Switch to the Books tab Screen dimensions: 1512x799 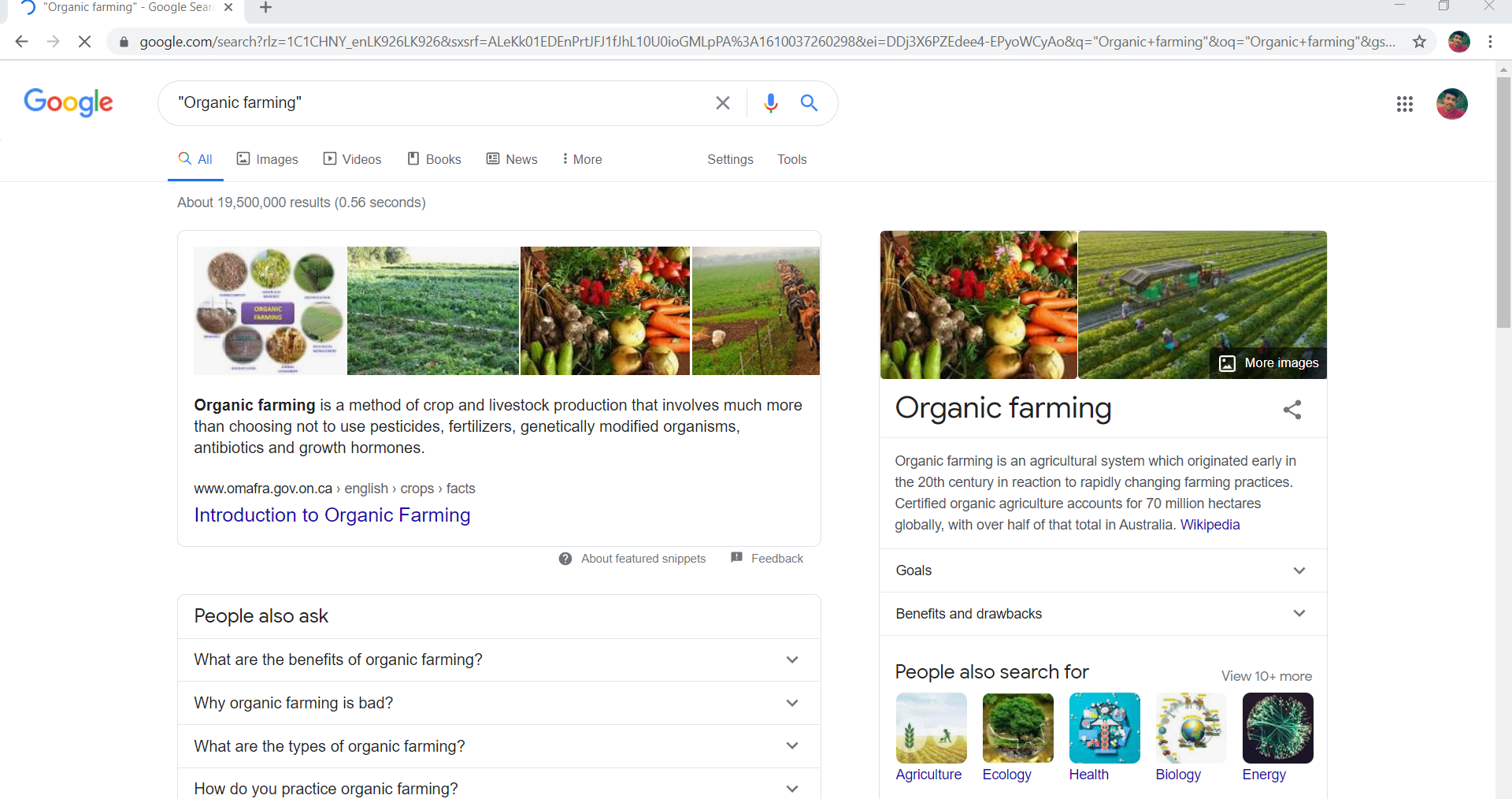click(434, 159)
